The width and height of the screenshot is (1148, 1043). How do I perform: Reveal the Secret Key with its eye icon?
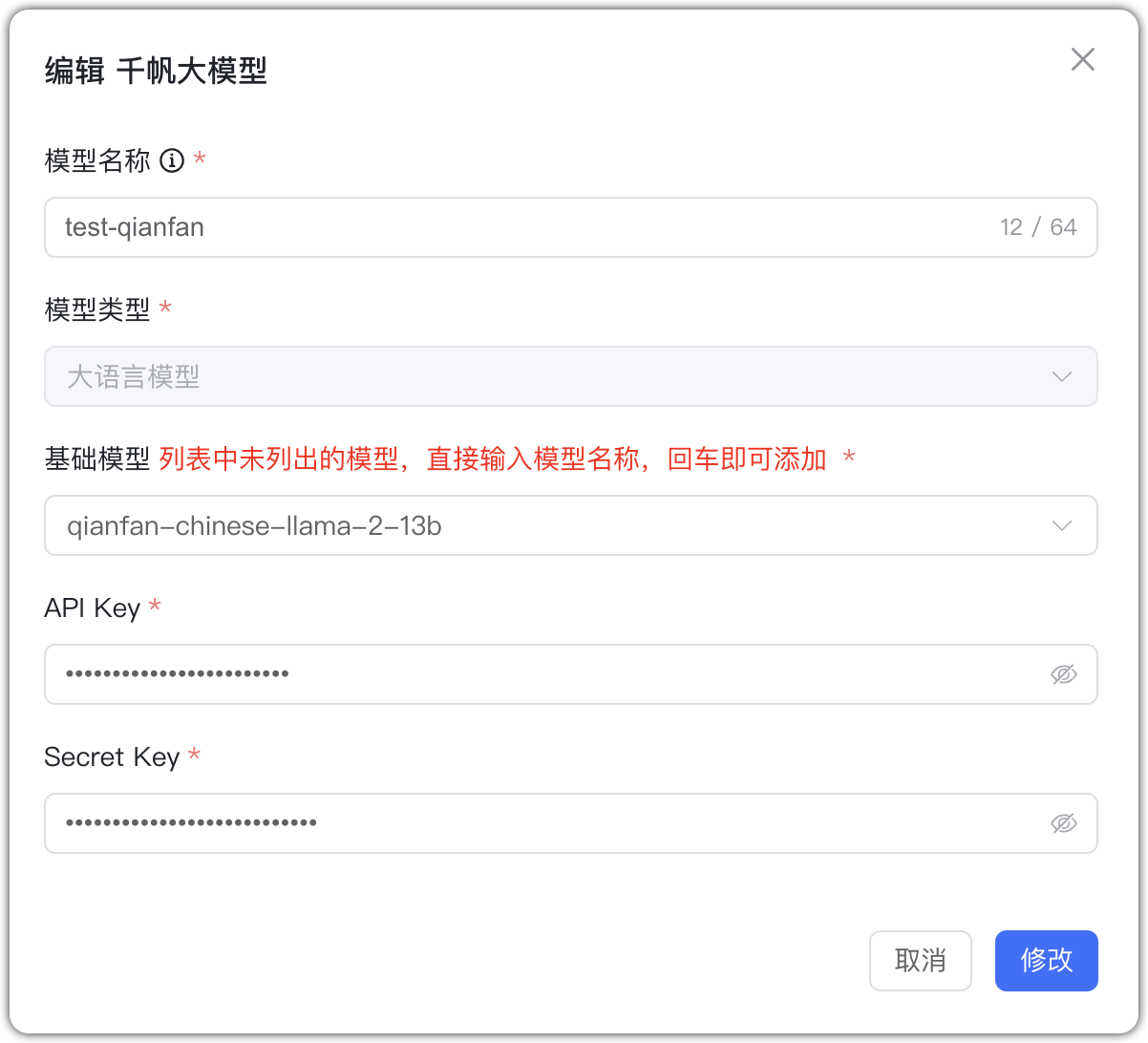pyautogui.click(x=1064, y=823)
